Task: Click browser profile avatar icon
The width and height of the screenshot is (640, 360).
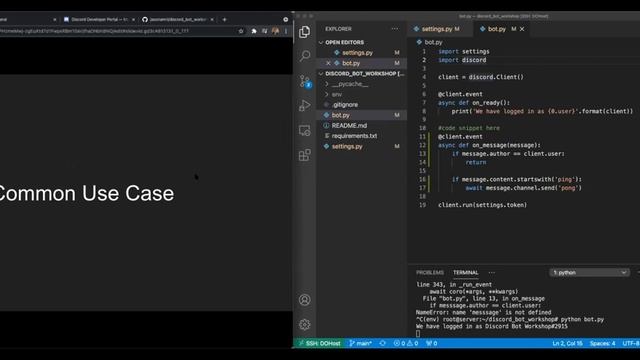Action: tap(276, 31)
